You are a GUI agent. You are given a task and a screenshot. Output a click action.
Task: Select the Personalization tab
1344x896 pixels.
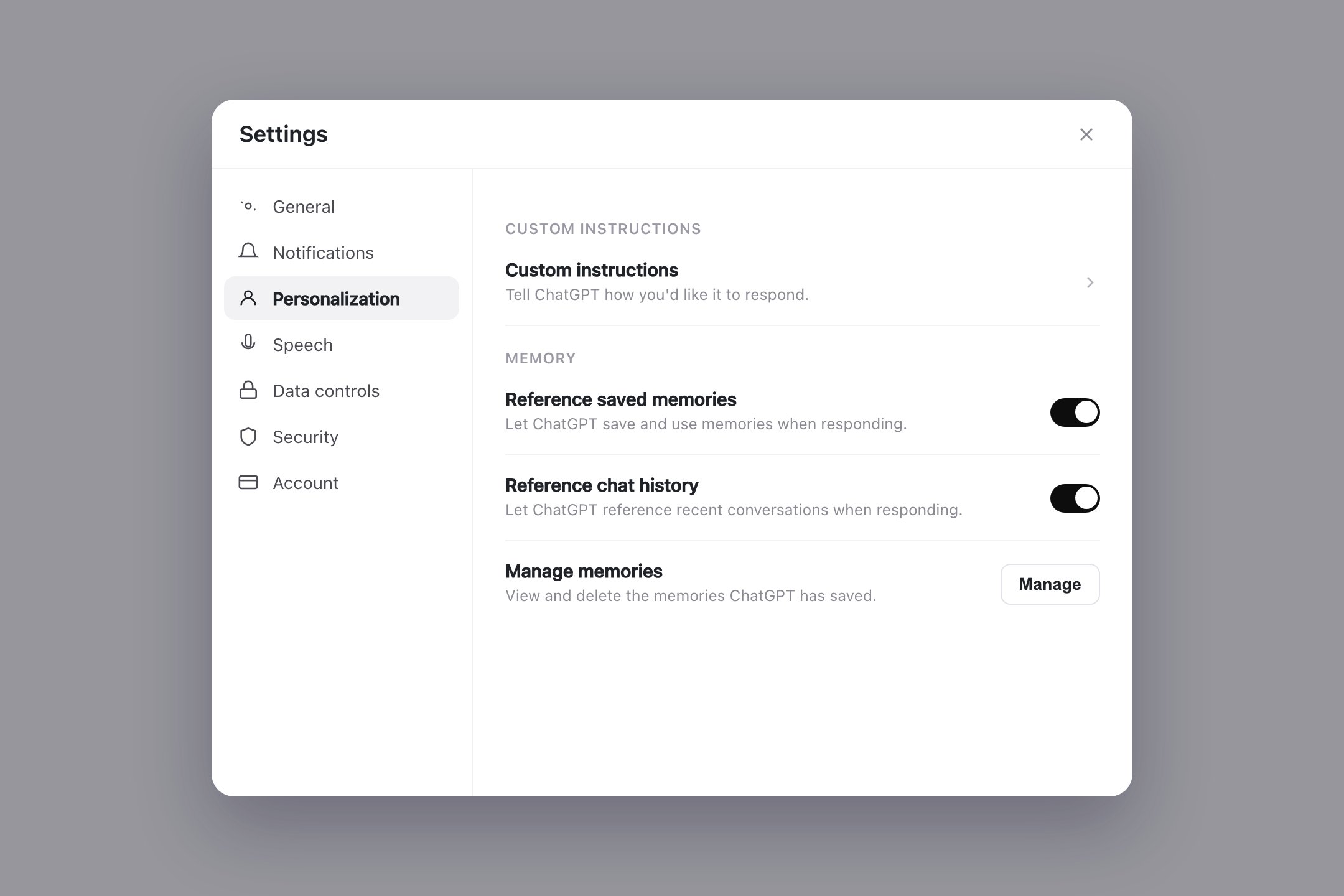pos(342,299)
